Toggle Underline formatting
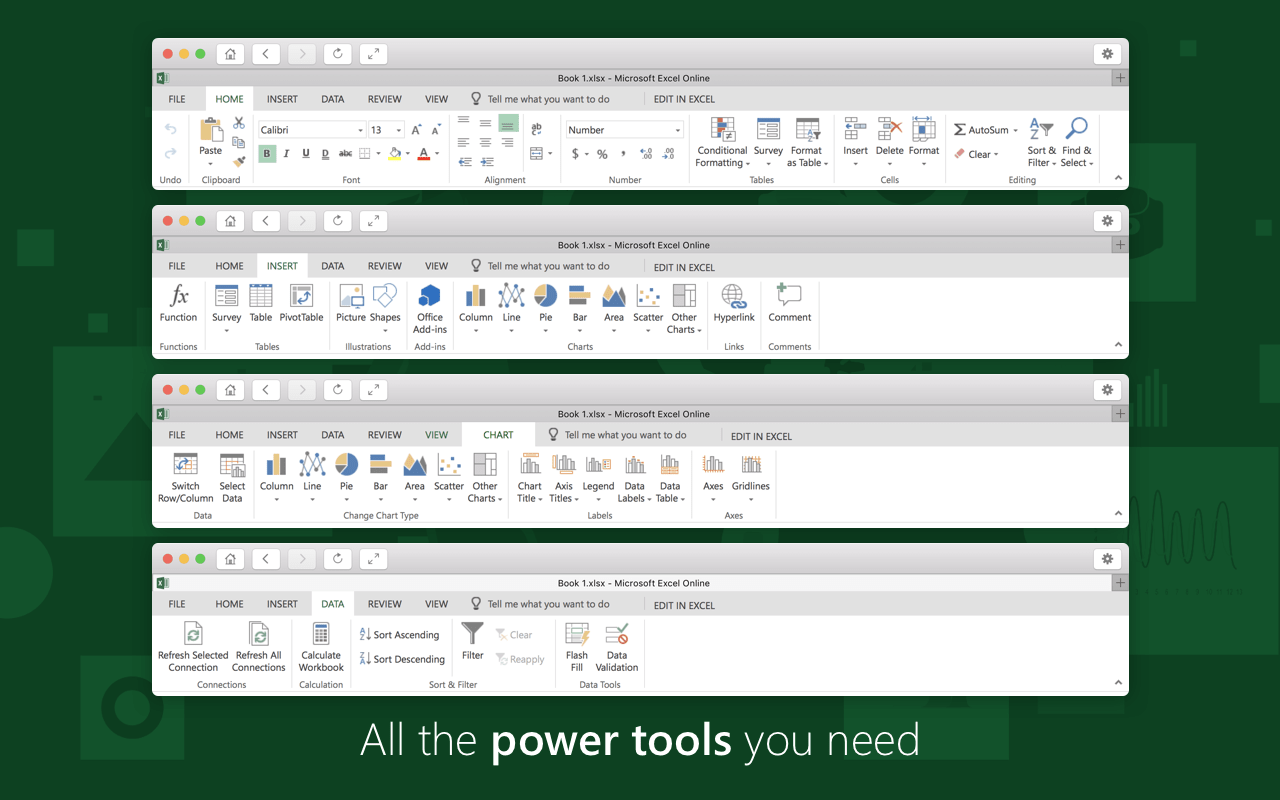 click(x=306, y=153)
